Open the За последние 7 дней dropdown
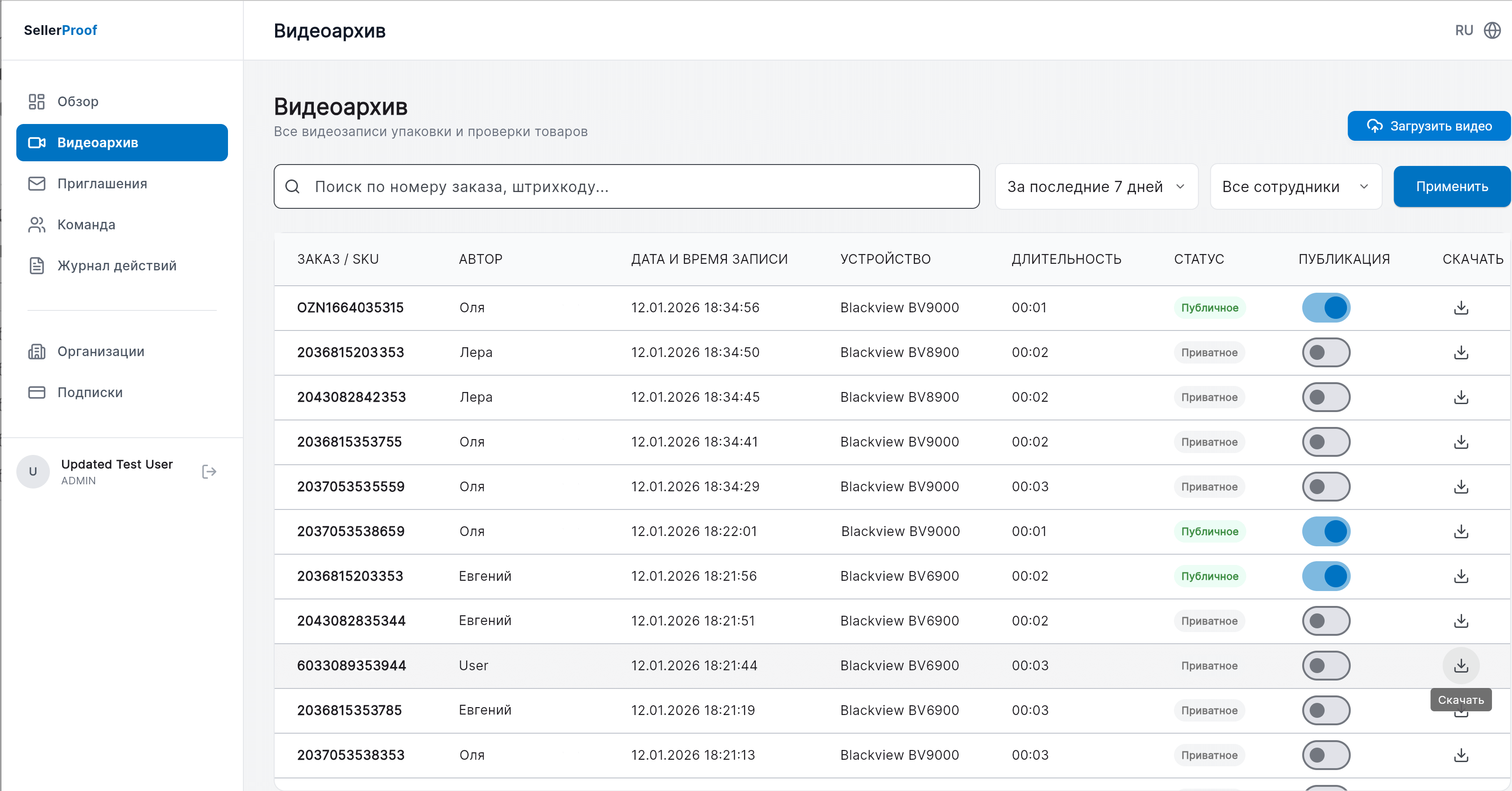The height and width of the screenshot is (791, 1512). tap(1096, 186)
